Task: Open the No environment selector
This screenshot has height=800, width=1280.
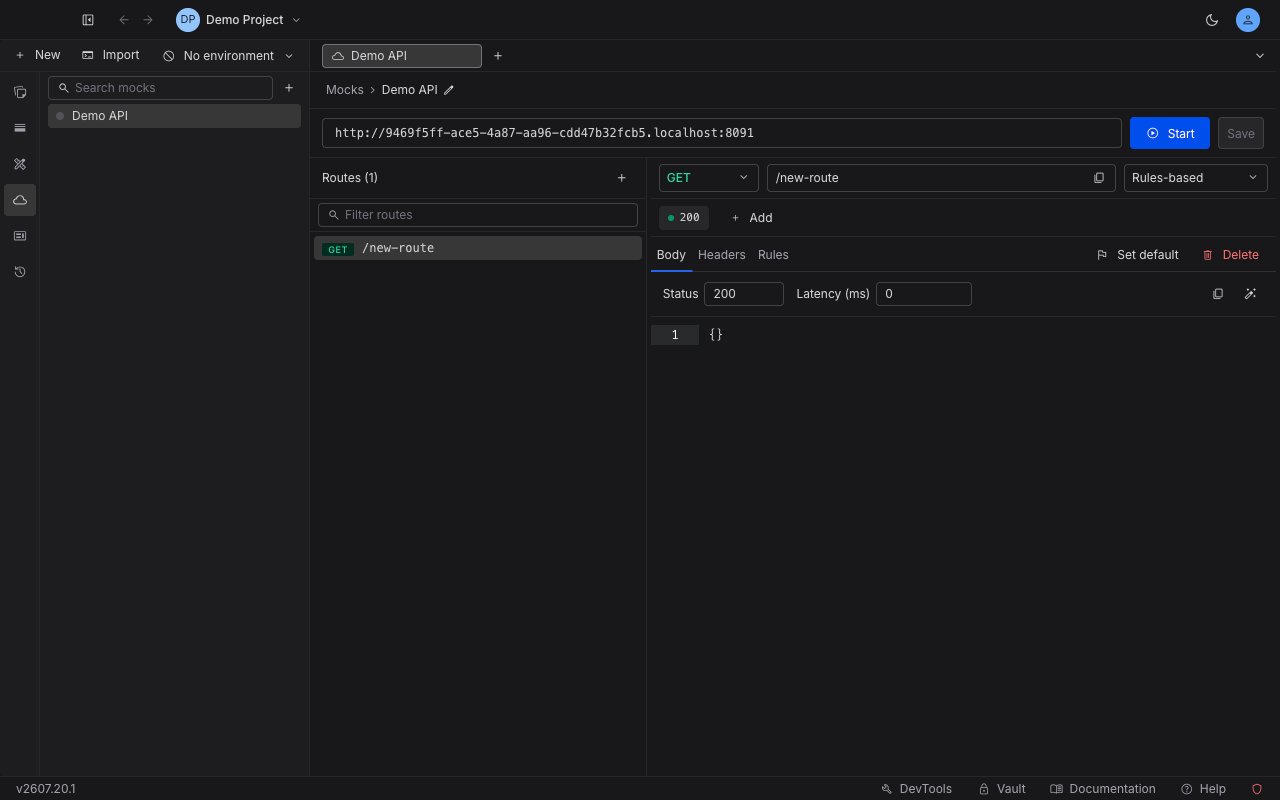Action: click(229, 56)
